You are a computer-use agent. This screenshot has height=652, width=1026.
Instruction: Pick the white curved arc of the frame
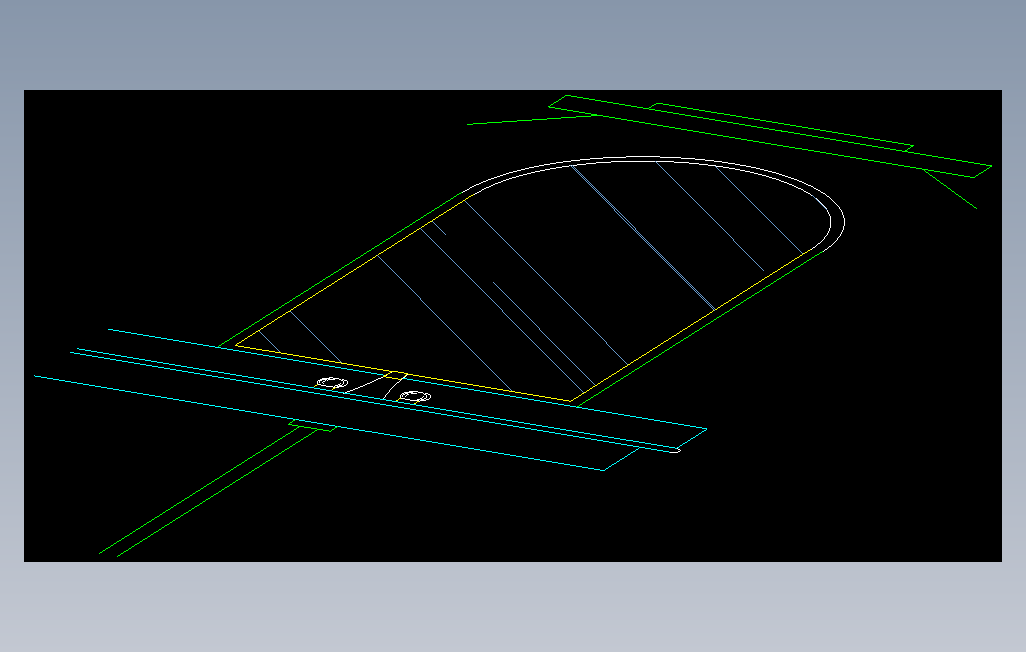point(654,158)
